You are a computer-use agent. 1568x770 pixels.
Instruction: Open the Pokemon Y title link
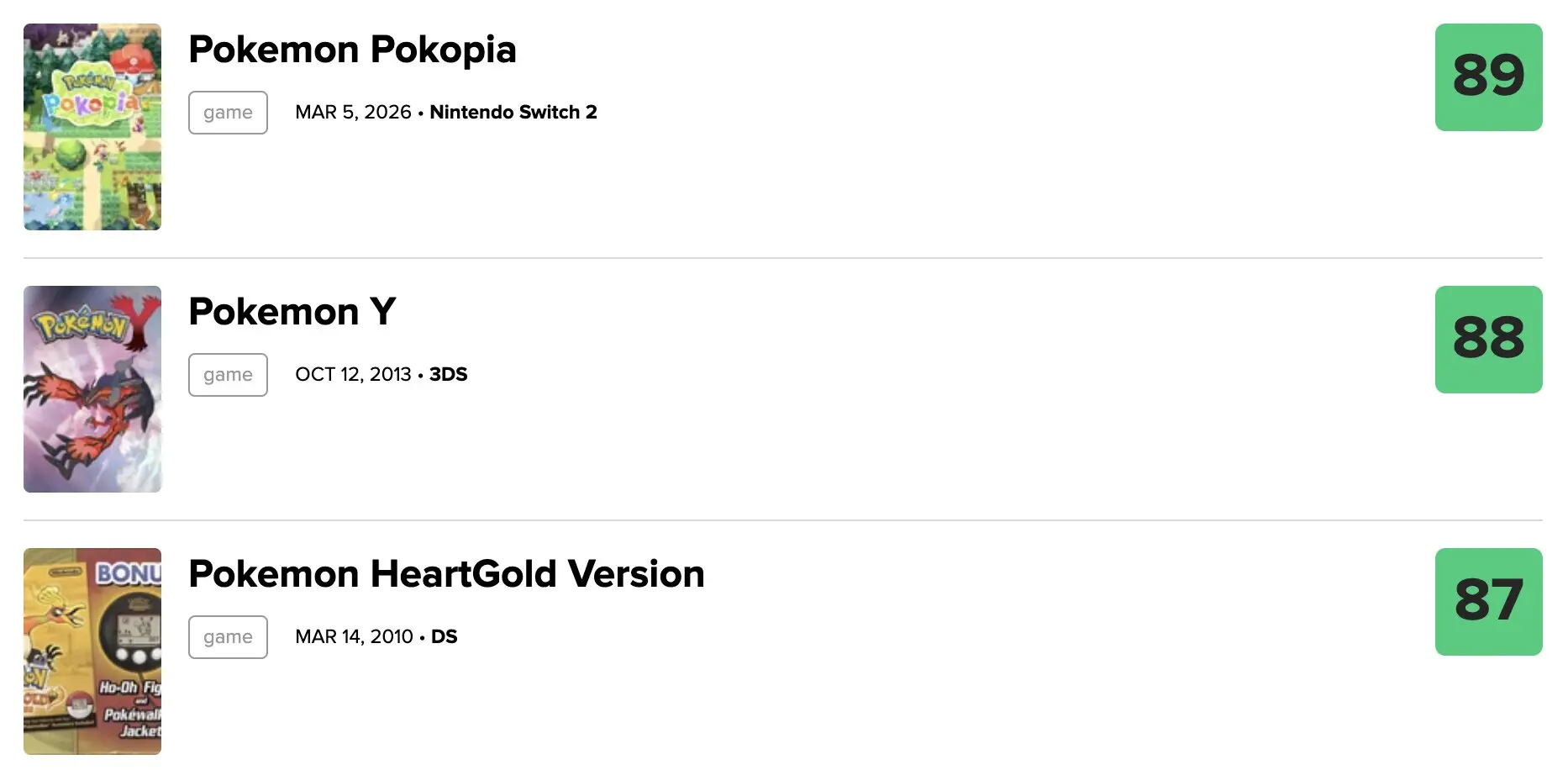292,312
